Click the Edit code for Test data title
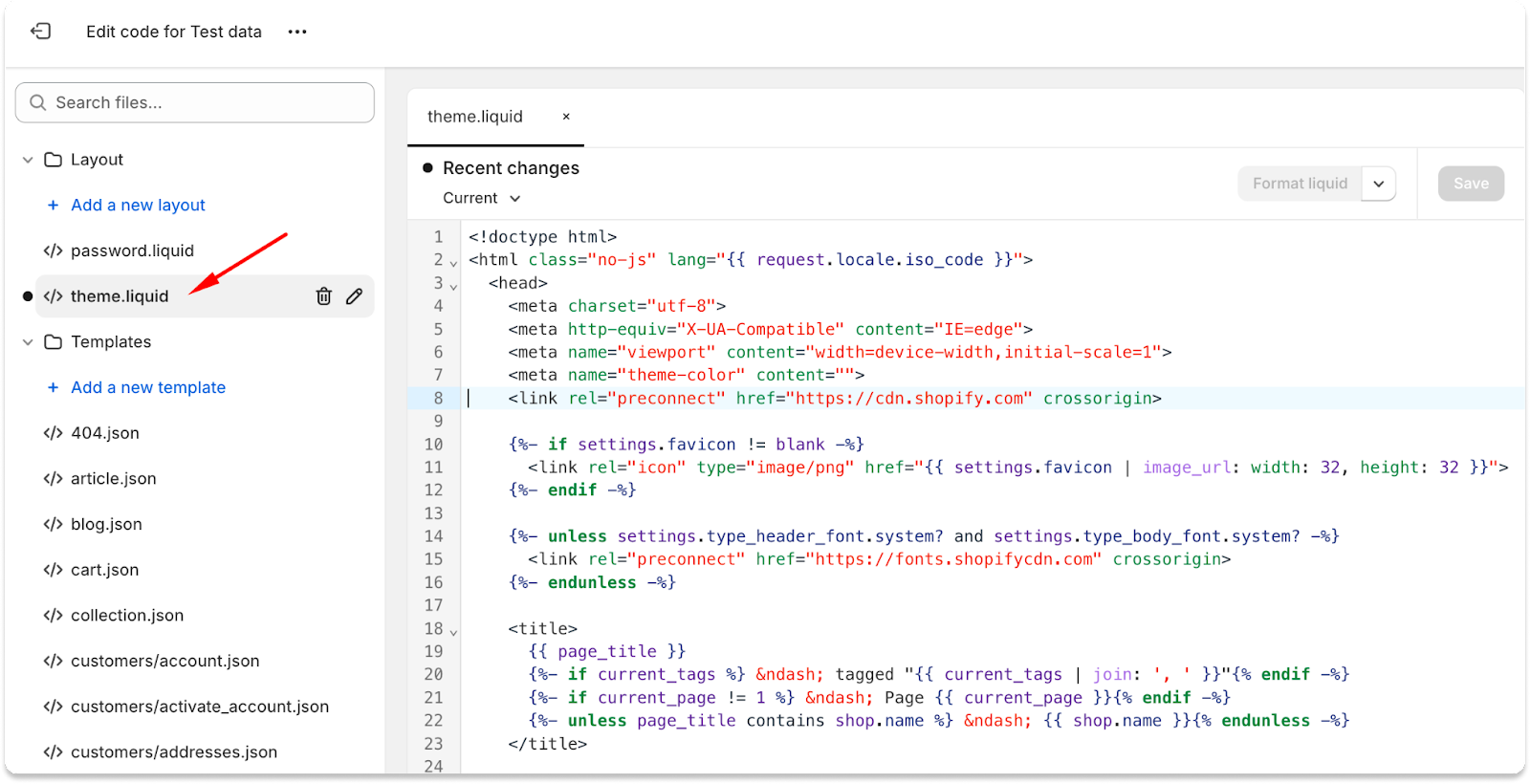The width and height of the screenshot is (1530, 784). point(174,32)
